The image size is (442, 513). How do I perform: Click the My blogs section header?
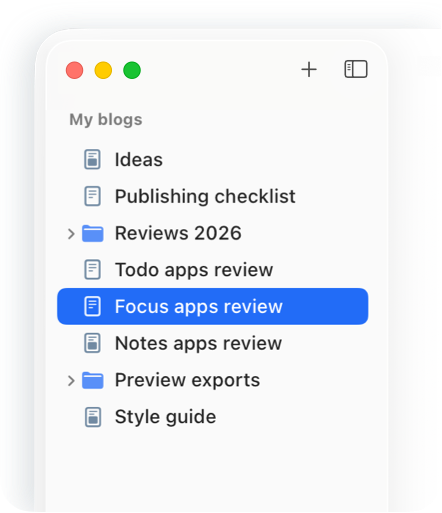point(106,120)
